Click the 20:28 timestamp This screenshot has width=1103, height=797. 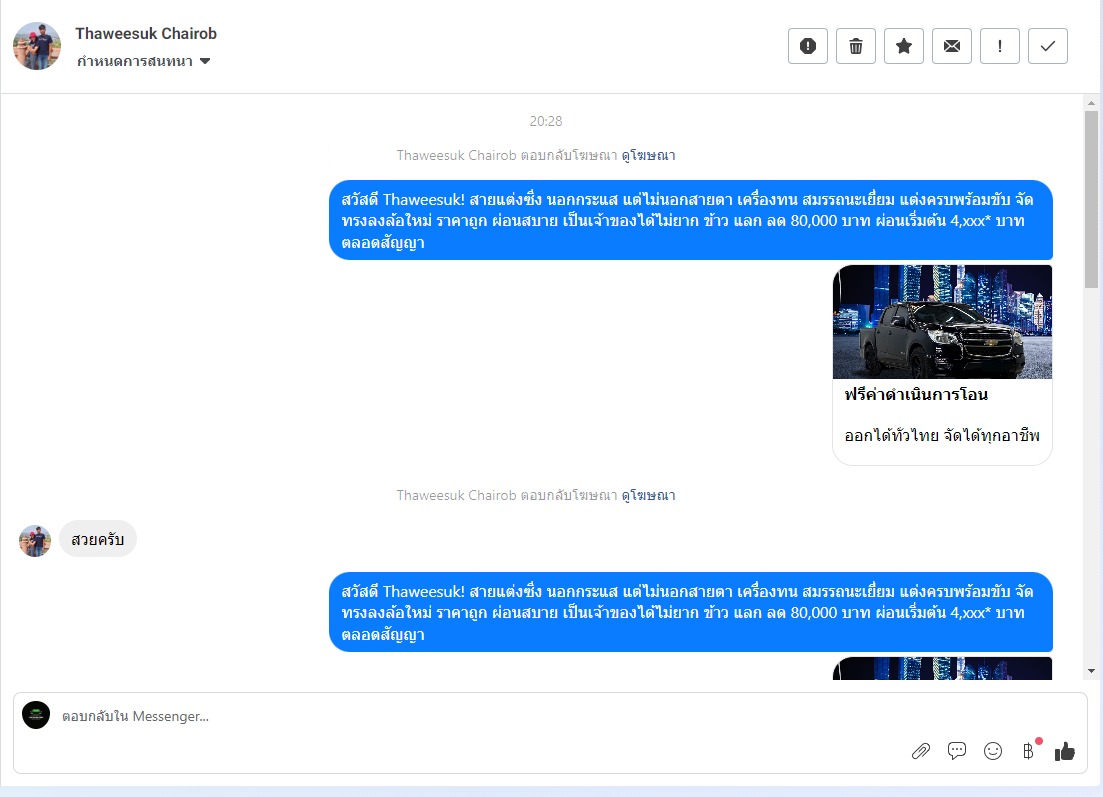[x=546, y=121]
